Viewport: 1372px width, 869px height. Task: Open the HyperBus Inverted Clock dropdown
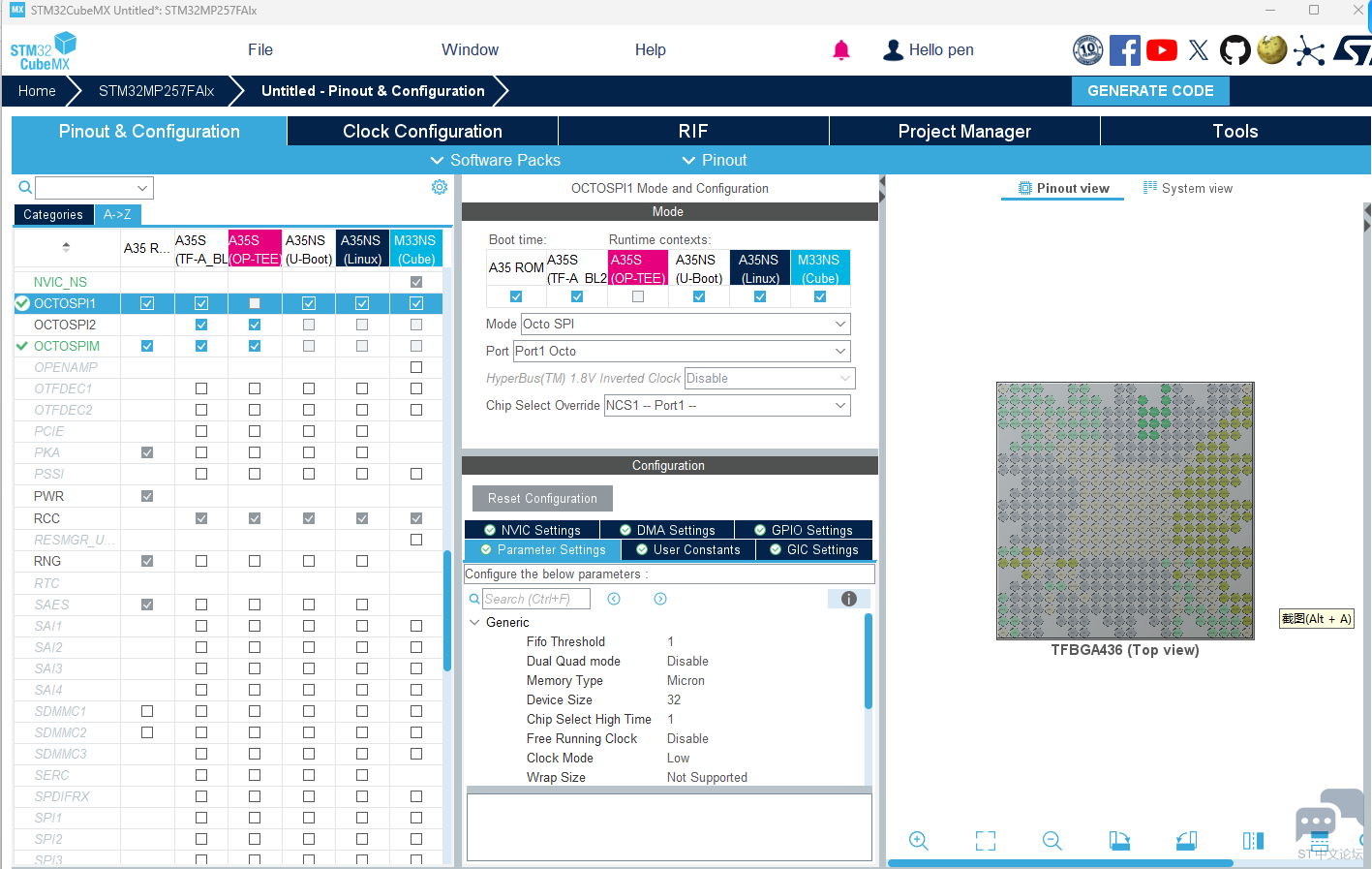(770, 378)
